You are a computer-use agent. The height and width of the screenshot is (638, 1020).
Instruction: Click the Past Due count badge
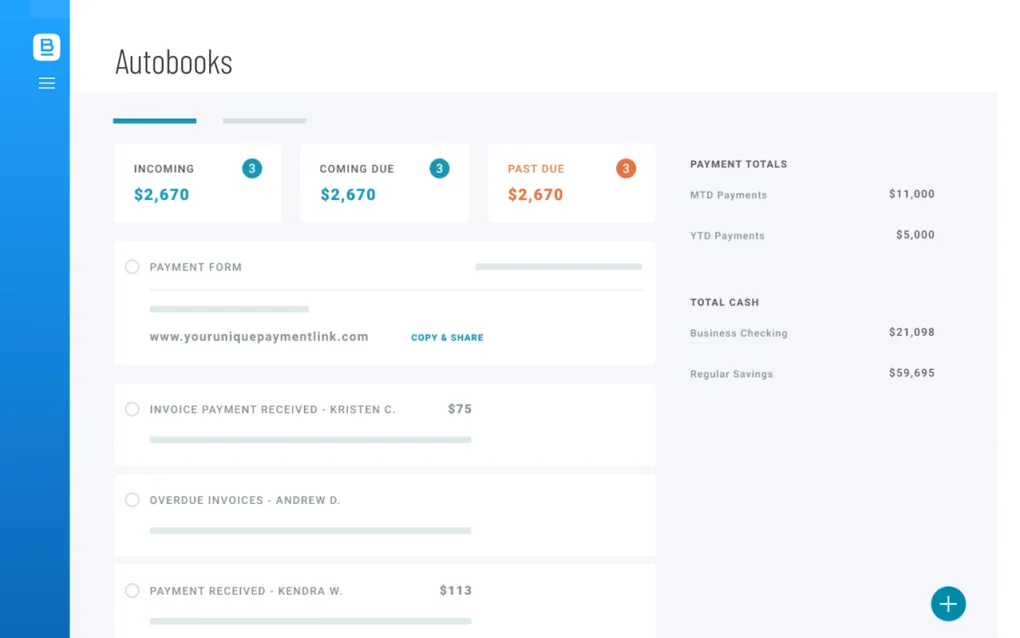coord(626,169)
